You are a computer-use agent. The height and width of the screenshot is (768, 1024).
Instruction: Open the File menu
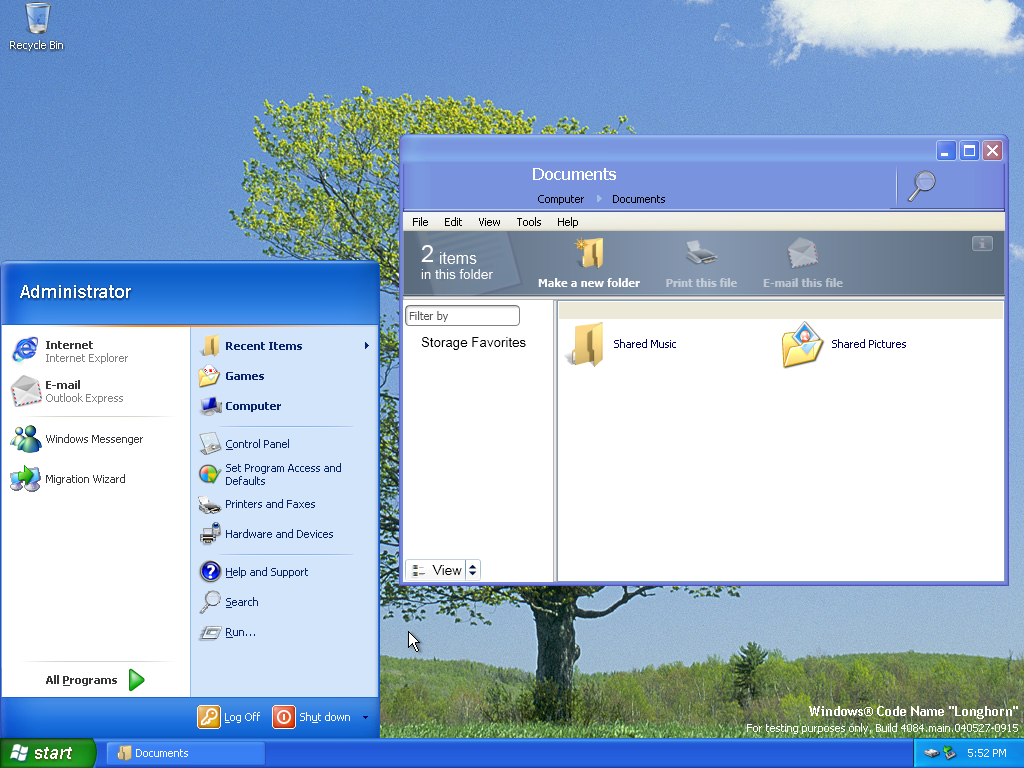[x=420, y=222]
